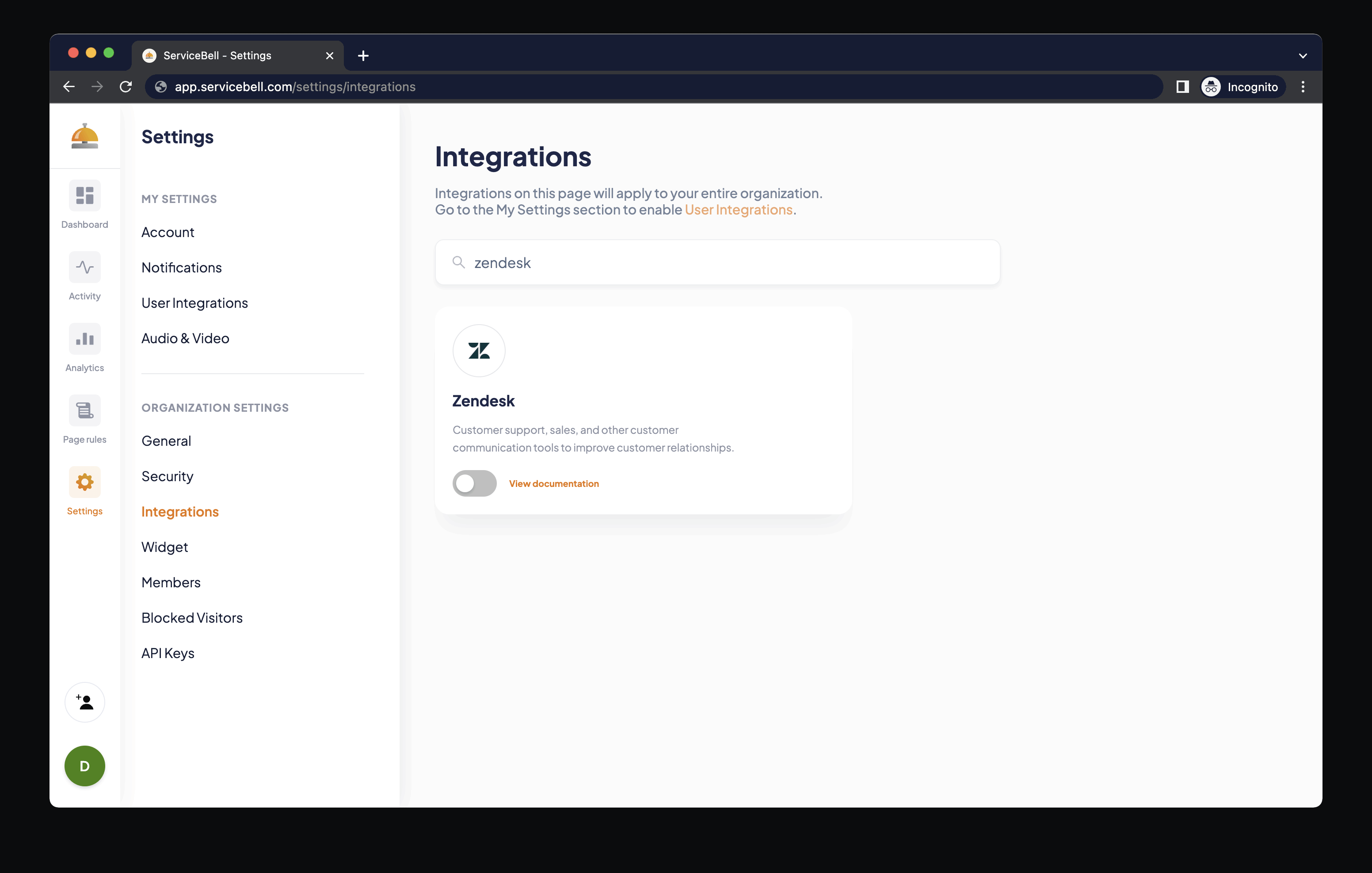
Task: Click the Zendesk logo icon
Action: [x=479, y=351]
